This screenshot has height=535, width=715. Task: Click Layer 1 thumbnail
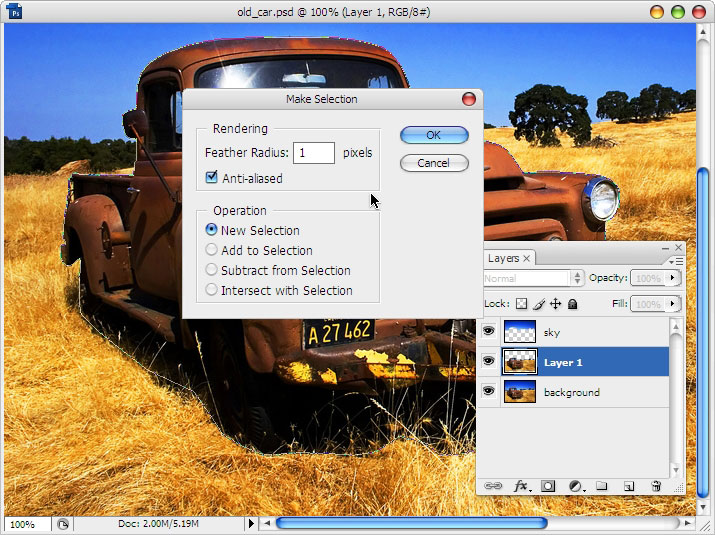(x=520, y=362)
